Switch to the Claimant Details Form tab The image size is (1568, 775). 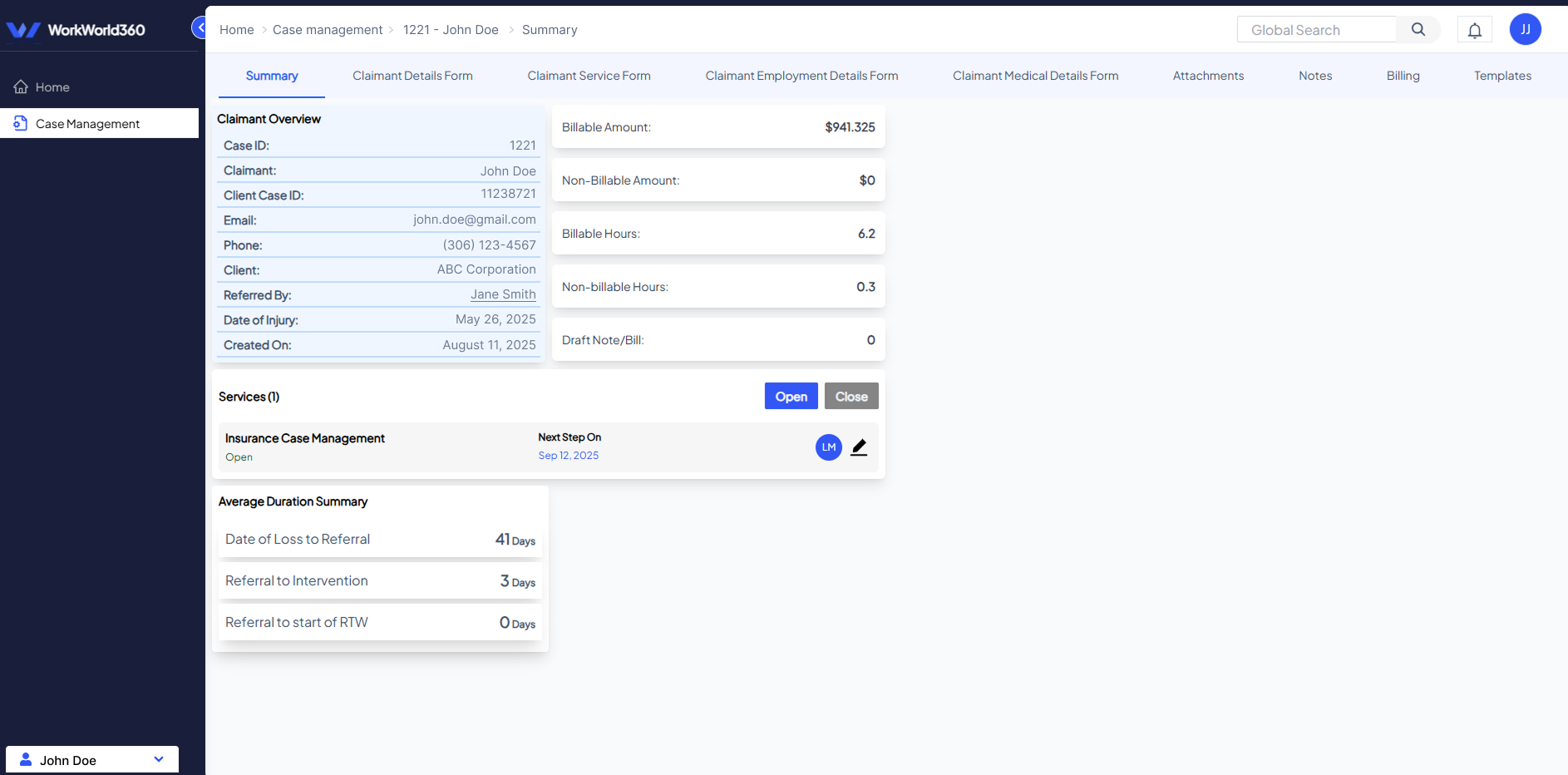click(412, 76)
